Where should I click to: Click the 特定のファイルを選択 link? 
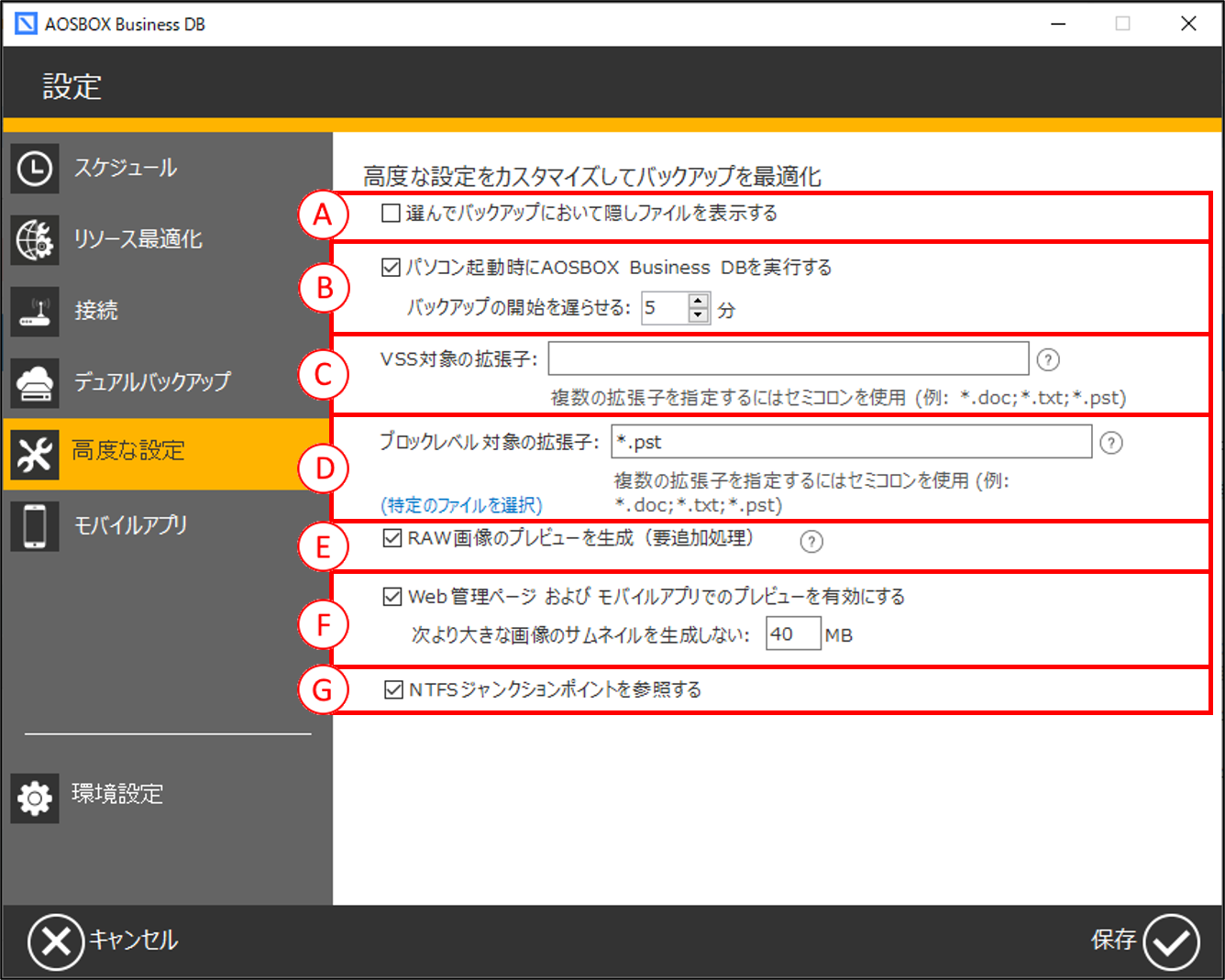pyautogui.click(x=462, y=506)
